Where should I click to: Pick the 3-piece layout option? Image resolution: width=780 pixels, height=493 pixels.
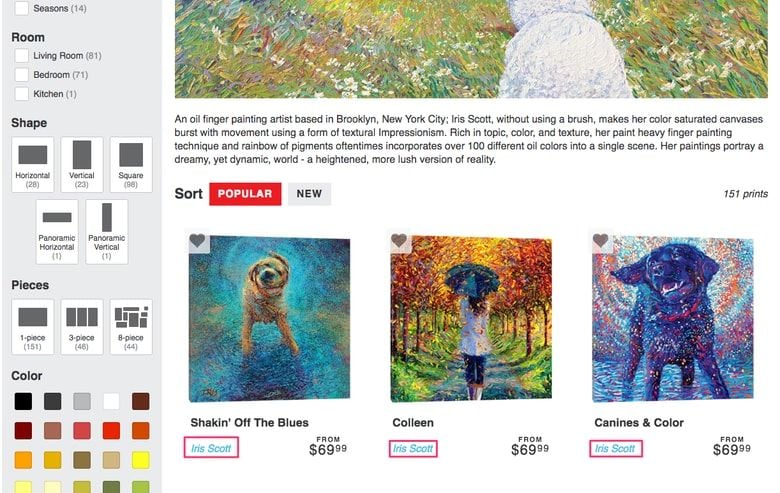pos(82,327)
